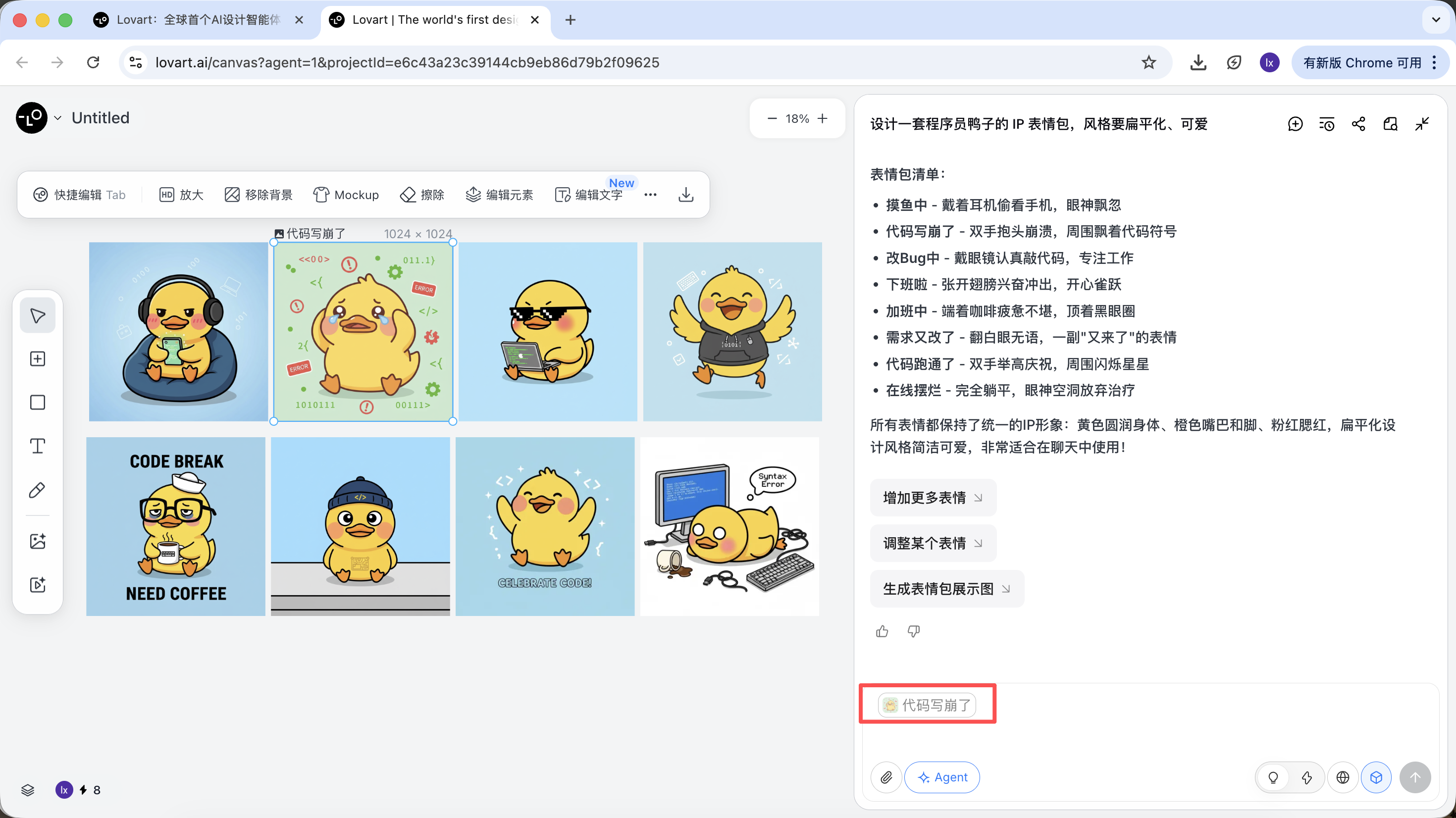Screen dimensions: 1456x818
Task: Open the Agent mode selector
Action: click(941, 777)
